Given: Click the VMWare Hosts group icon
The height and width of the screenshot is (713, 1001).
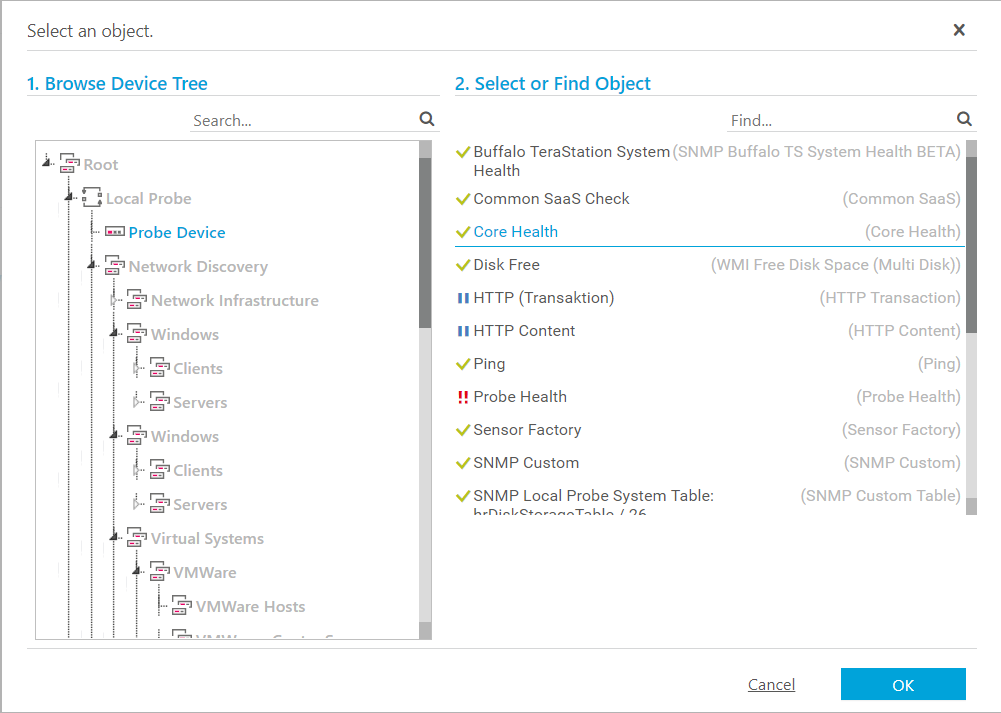Looking at the screenshot, I should click(x=182, y=607).
